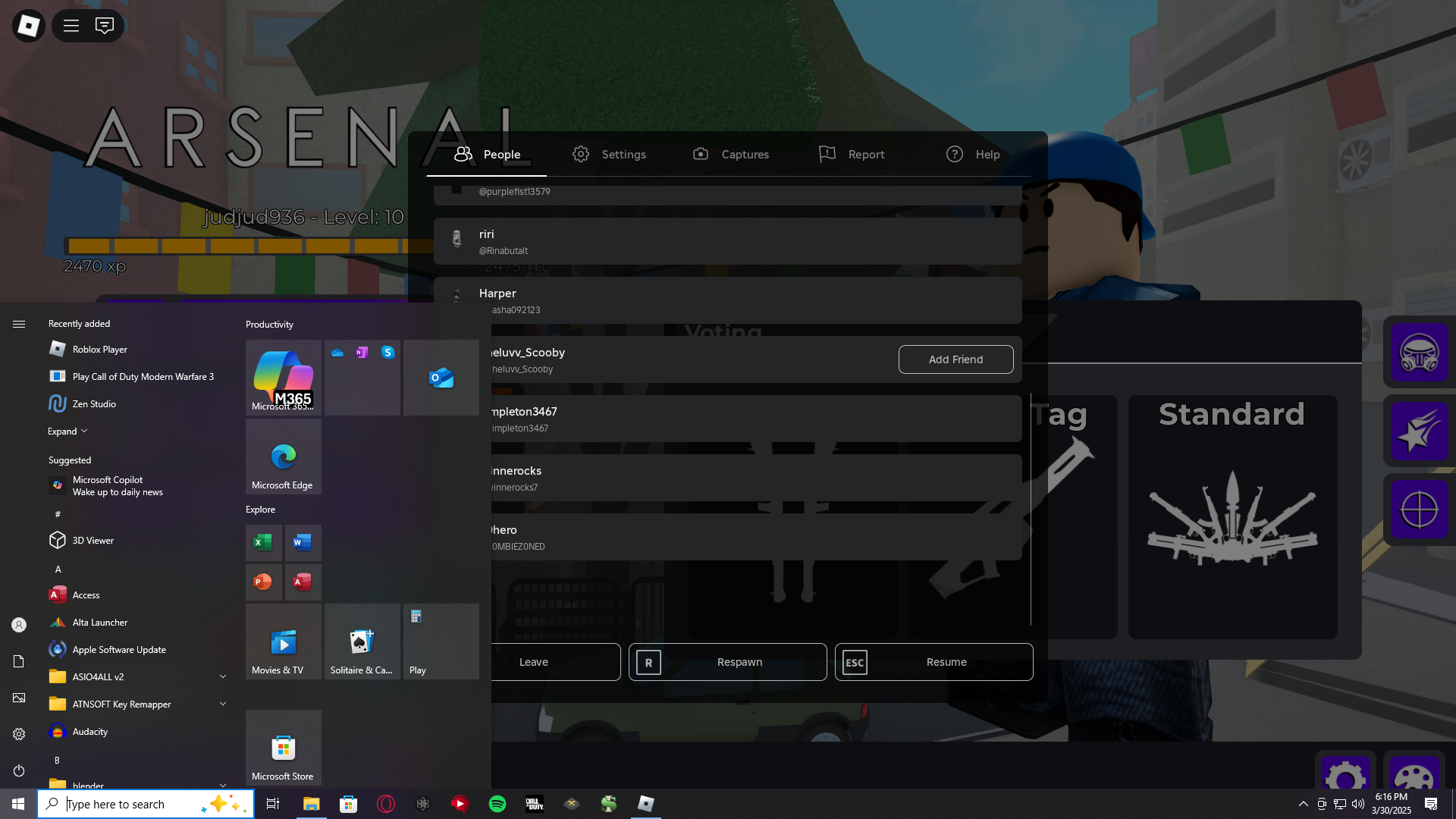Open the Roblox chat icon
The height and width of the screenshot is (819, 1456).
pos(105,26)
